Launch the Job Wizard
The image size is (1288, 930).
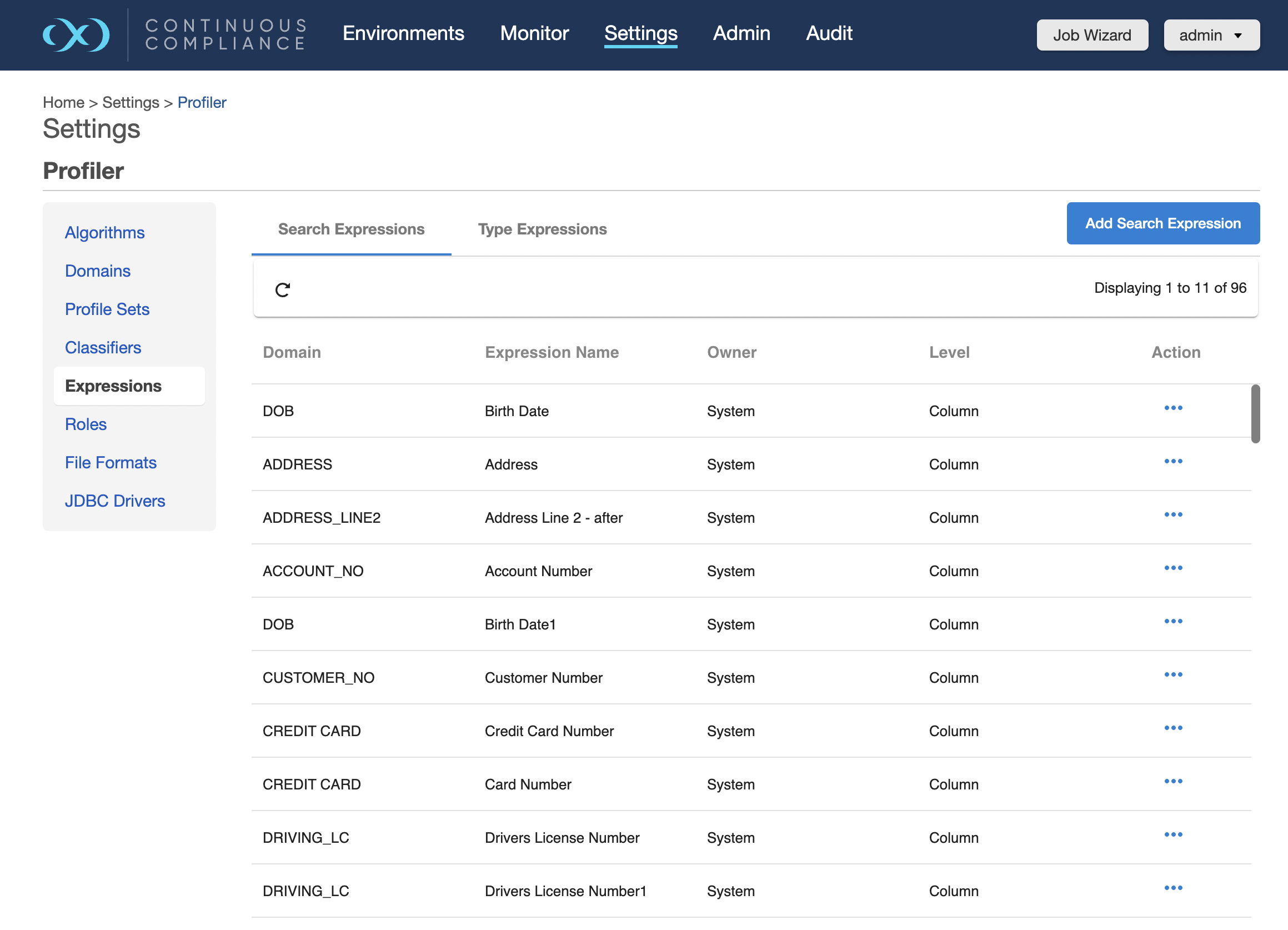click(x=1091, y=35)
